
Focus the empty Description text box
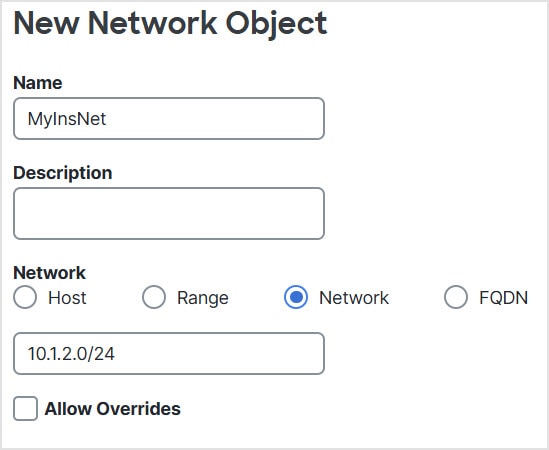point(169,214)
